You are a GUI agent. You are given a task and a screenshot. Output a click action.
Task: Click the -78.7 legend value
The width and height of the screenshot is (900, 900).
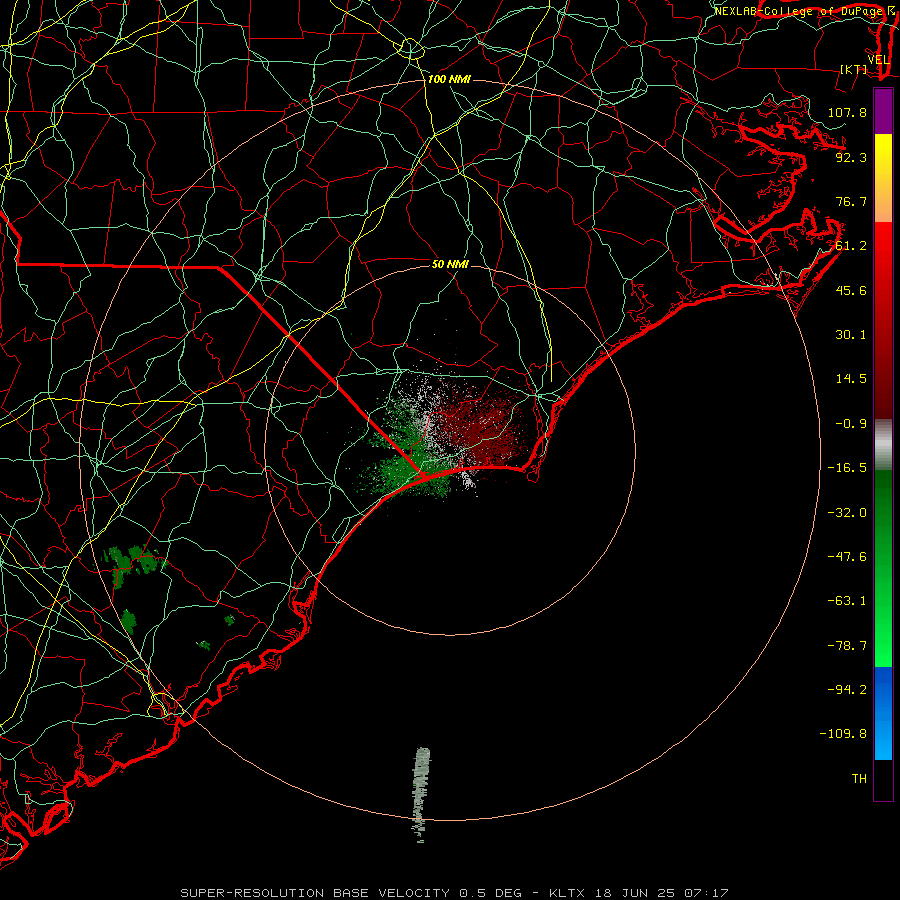click(x=847, y=646)
